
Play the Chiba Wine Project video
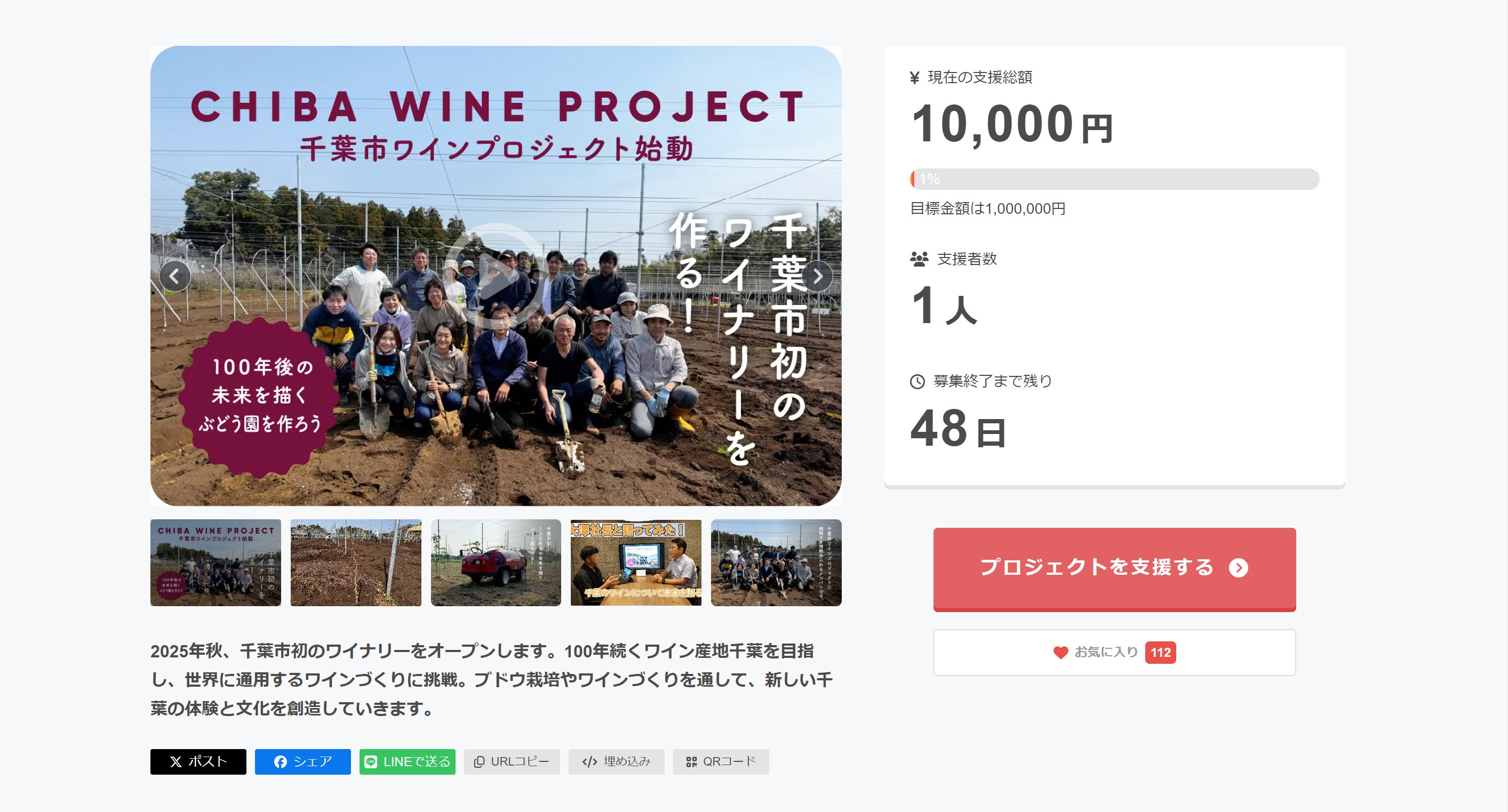[495, 276]
